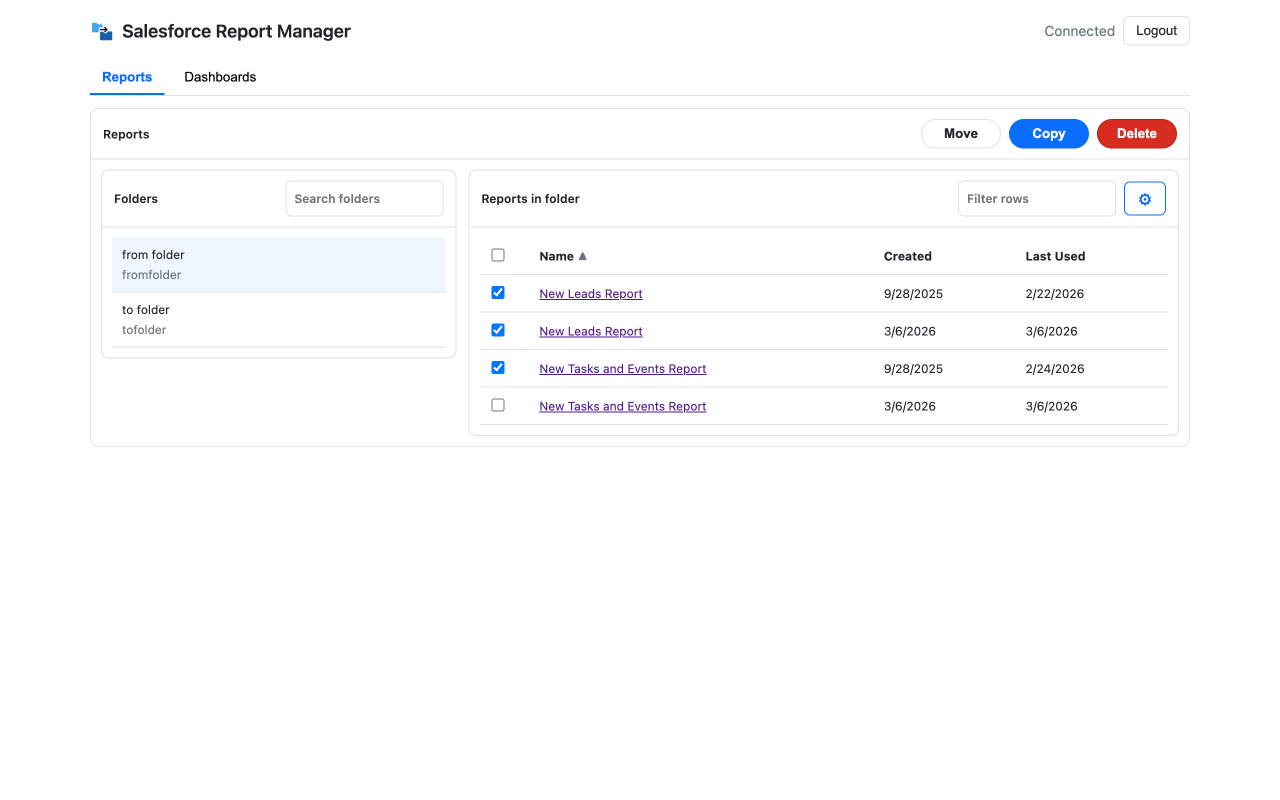Click the Search folders input field
This screenshot has height=800, width=1280.
pyautogui.click(x=364, y=198)
